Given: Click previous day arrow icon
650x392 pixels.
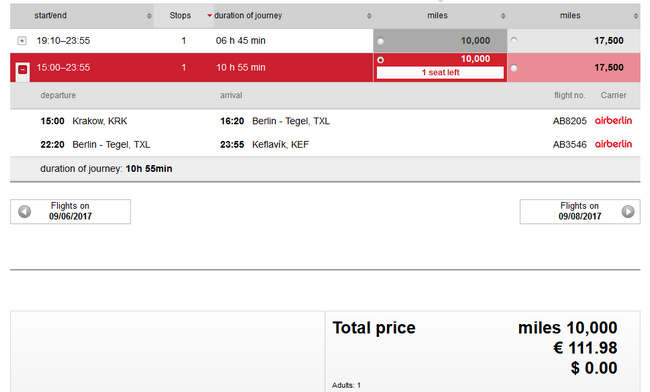Looking at the screenshot, I should 24,211.
